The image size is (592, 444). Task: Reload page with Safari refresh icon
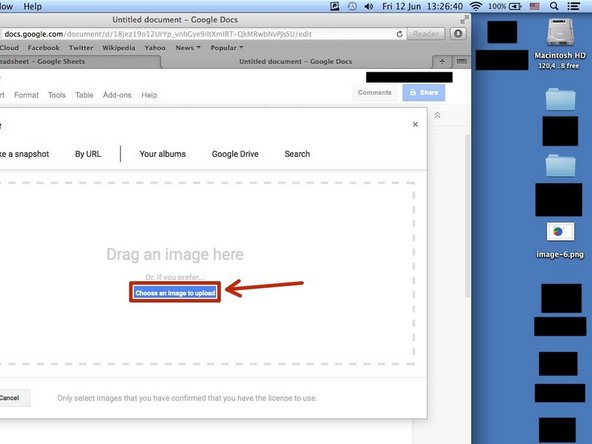pyautogui.click(x=399, y=34)
